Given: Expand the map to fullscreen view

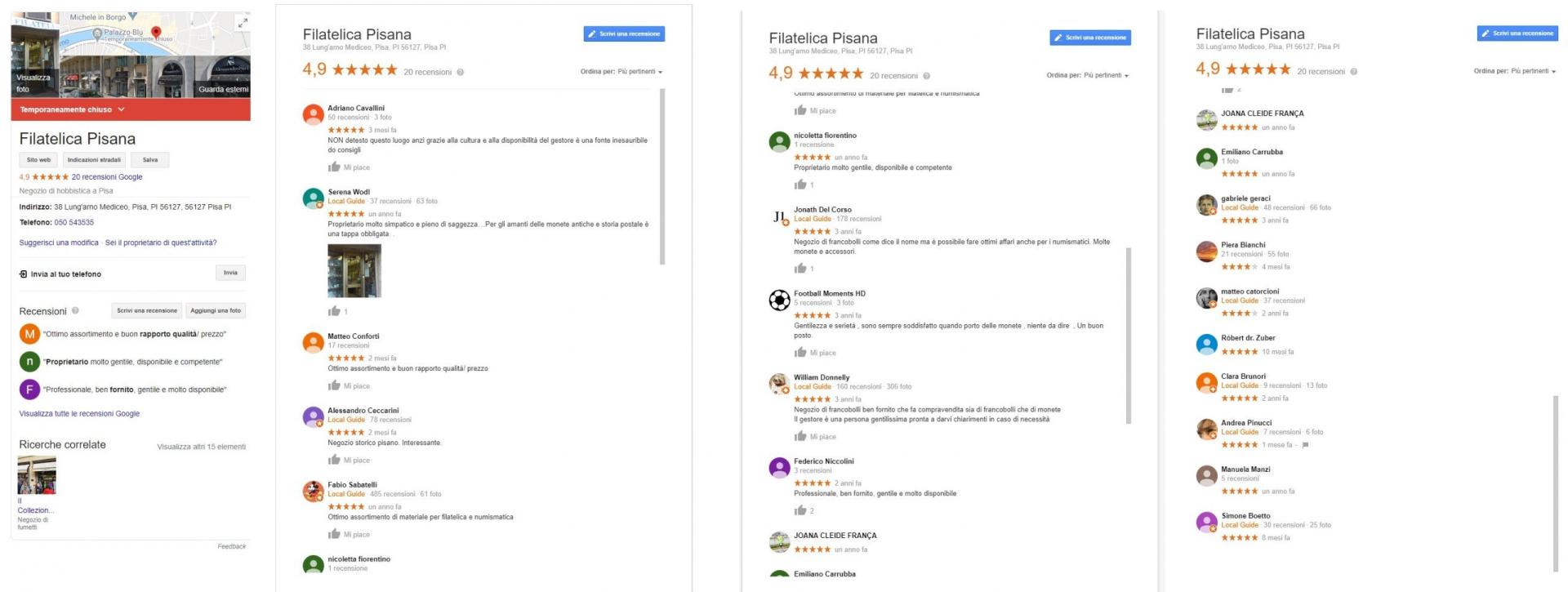Looking at the screenshot, I should click(243, 24).
